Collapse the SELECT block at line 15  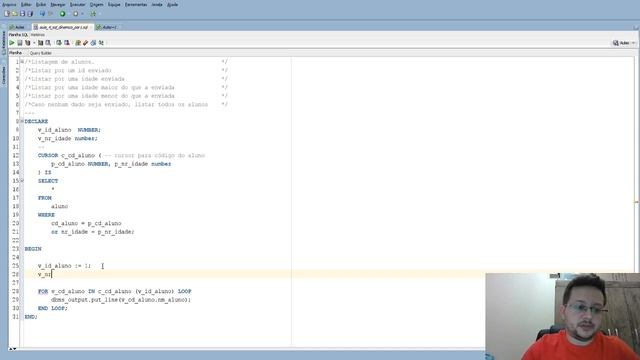coord(22,180)
